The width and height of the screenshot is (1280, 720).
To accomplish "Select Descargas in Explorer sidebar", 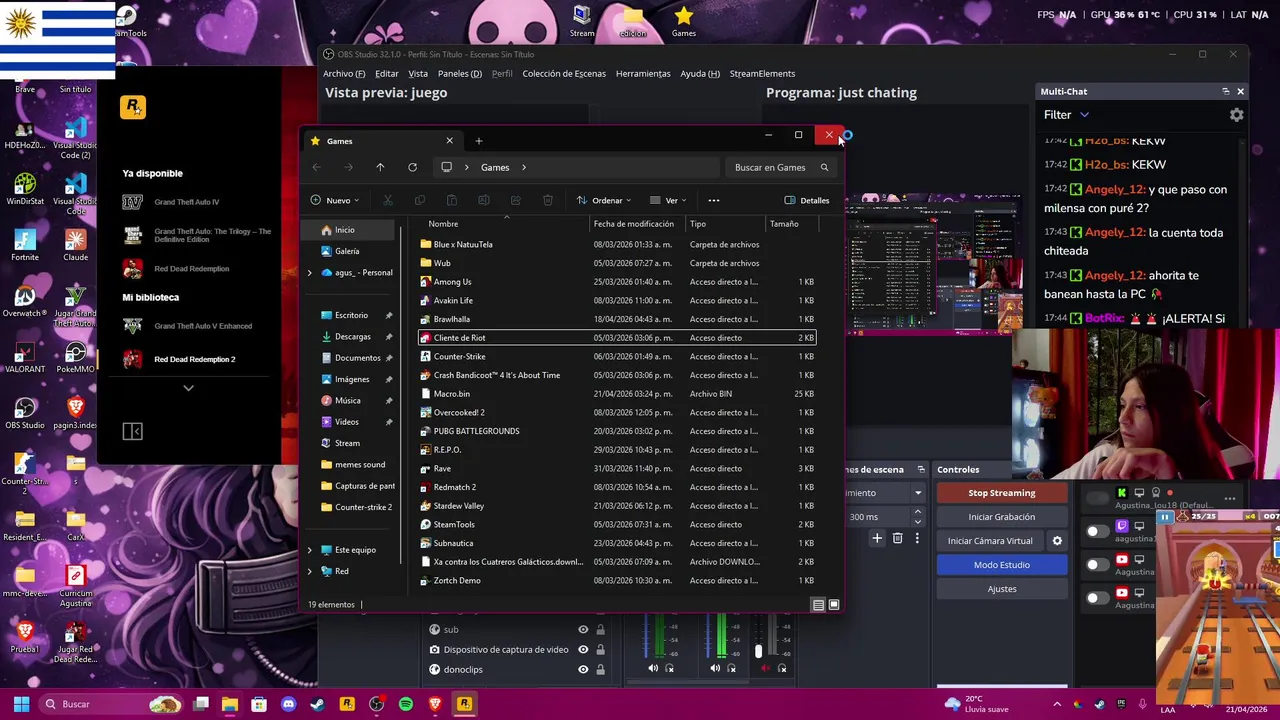I will click(352, 336).
